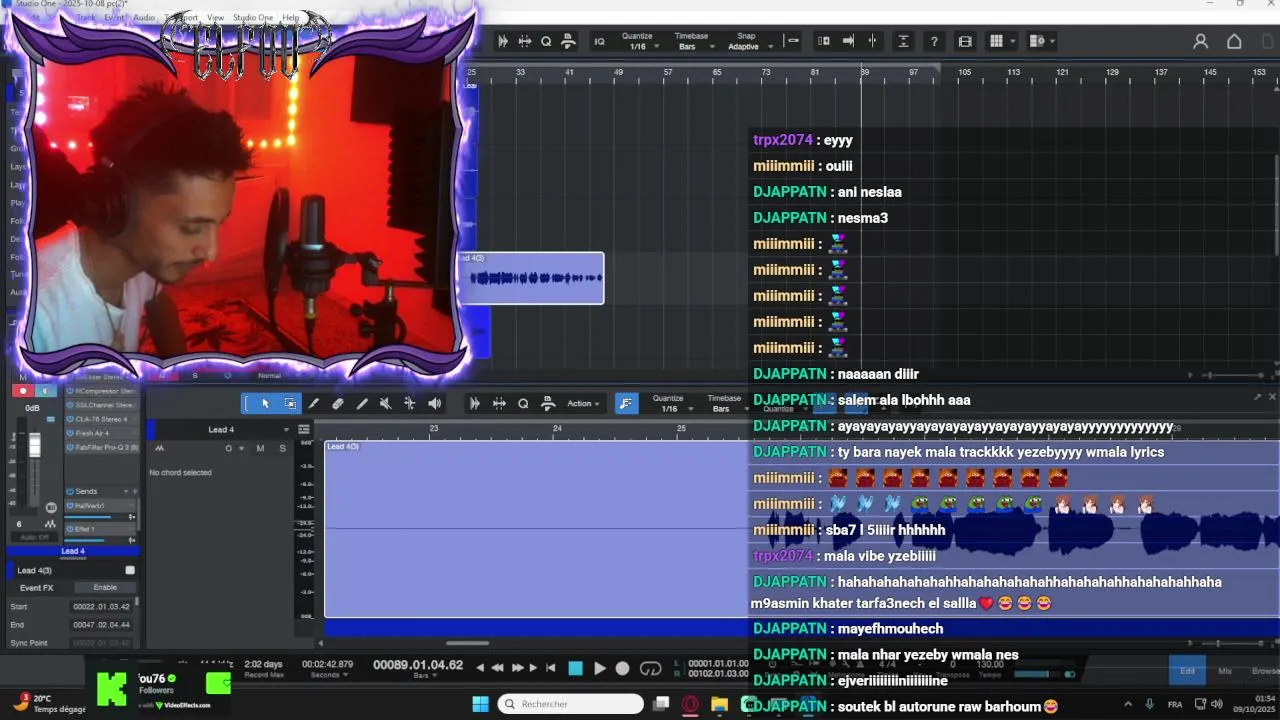Open the grid view dropdown arrow
Image resolution: width=1280 pixels, height=720 pixels.
(1012, 42)
